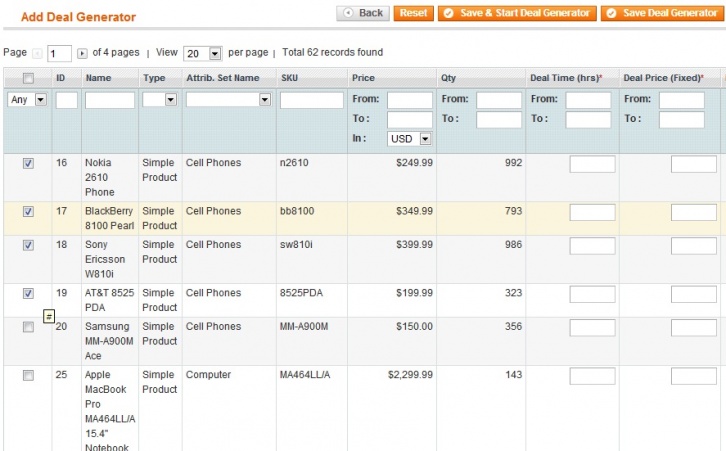Click the SKU text MA464LL/A

(305, 375)
